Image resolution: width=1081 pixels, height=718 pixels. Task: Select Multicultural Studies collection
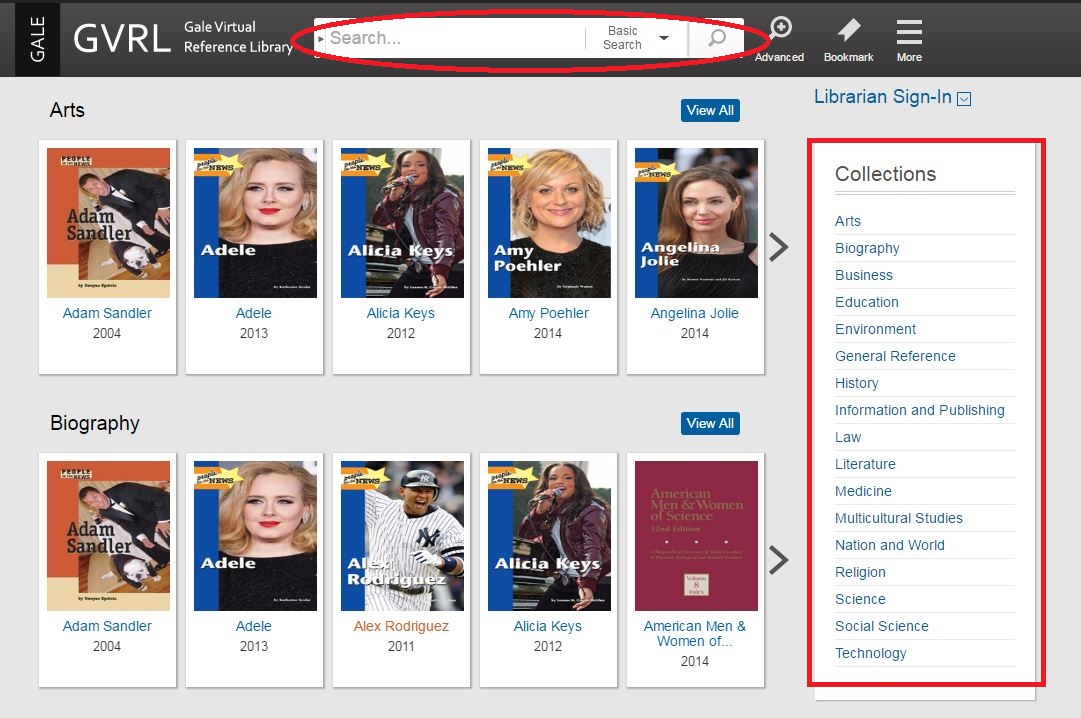pyautogui.click(x=898, y=518)
